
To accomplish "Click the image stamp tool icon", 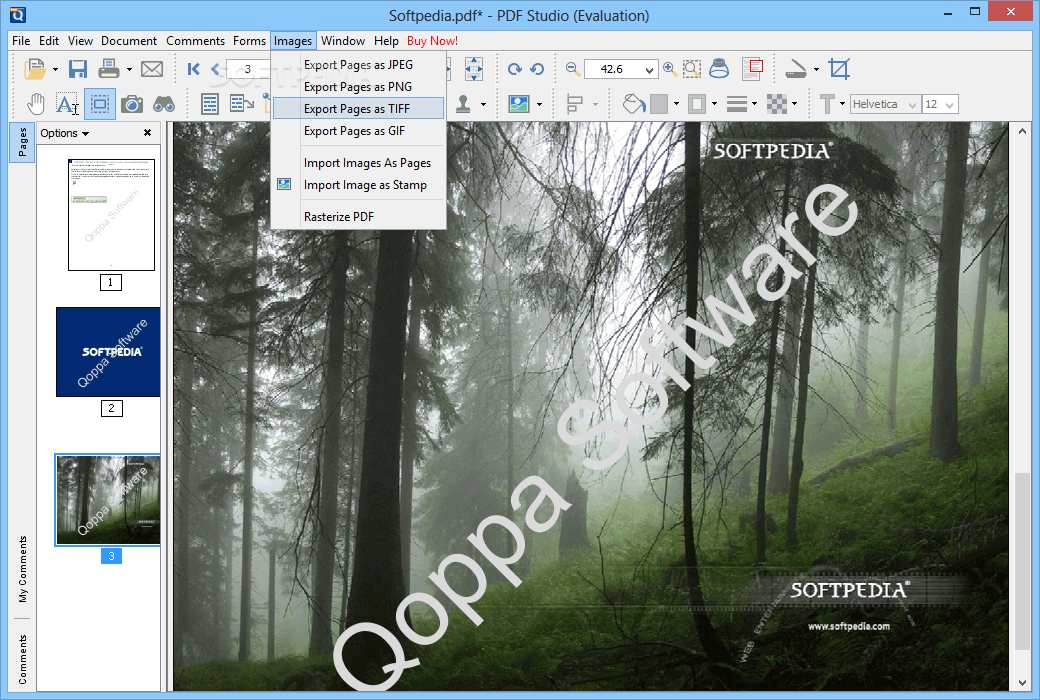I will coord(519,104).
